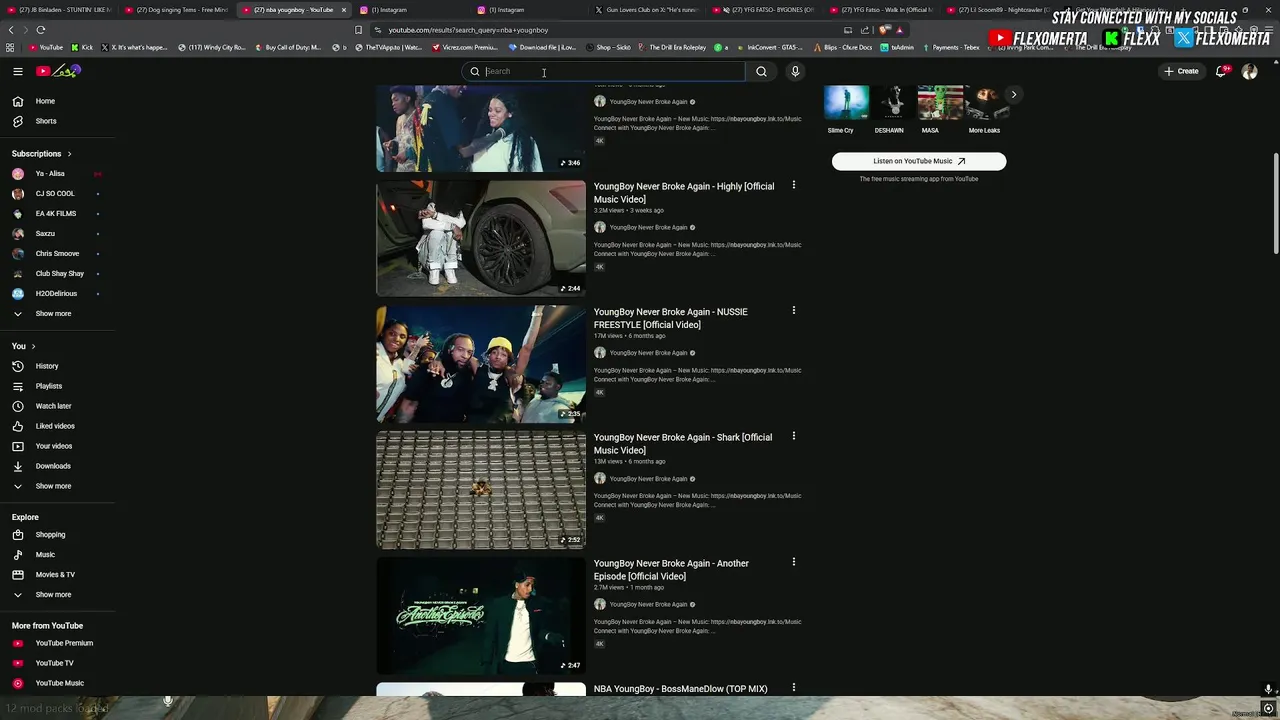The image size is (1280, 720).
Task: Open Chris Smoove channel subscription
Action: point(58,253)
